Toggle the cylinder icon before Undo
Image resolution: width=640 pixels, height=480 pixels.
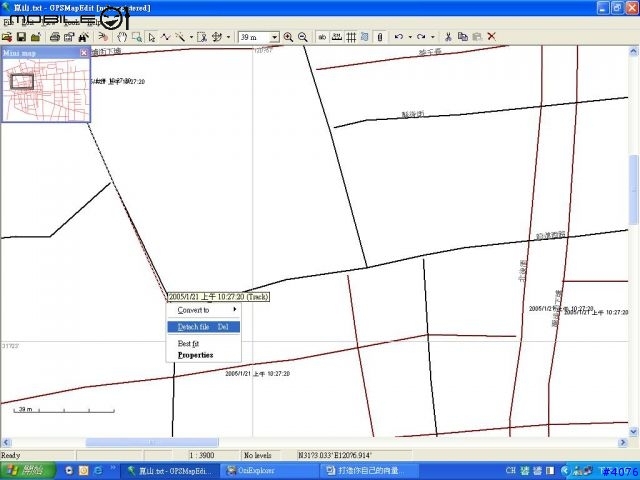(x=380, y=37)
